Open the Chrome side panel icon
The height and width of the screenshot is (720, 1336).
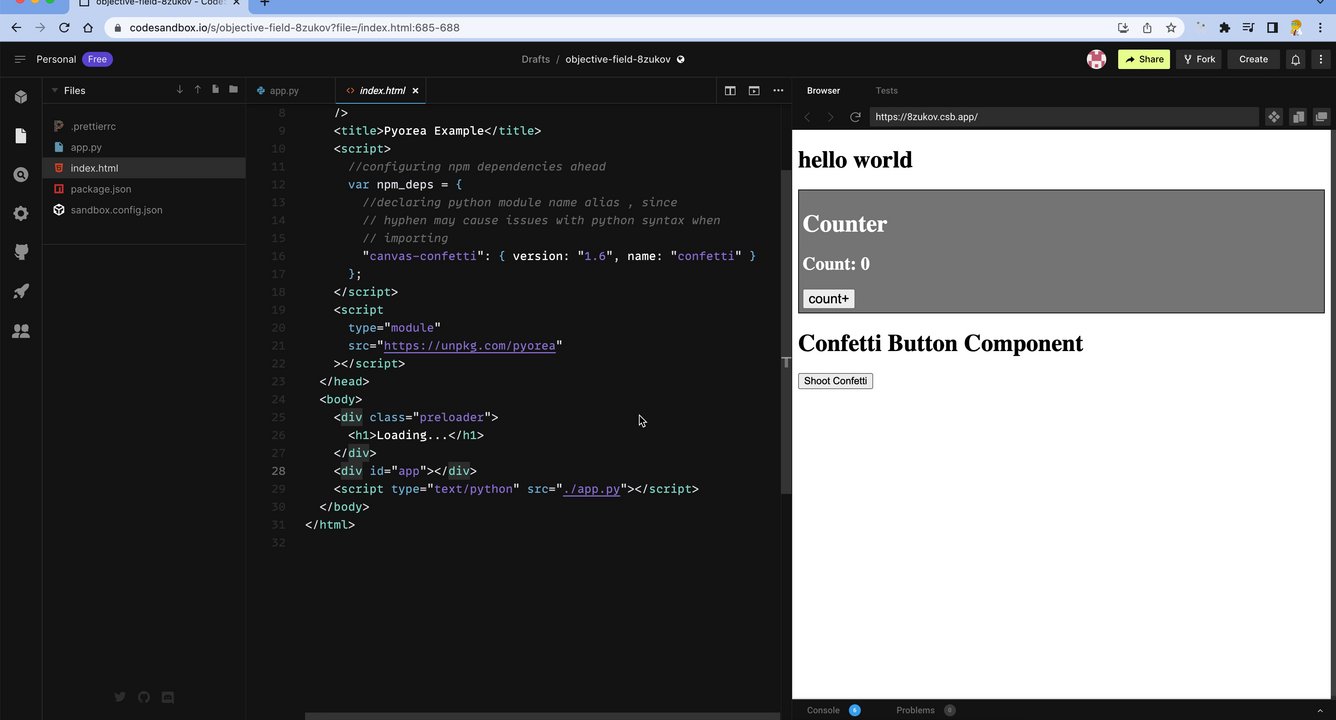[1272, 28]
